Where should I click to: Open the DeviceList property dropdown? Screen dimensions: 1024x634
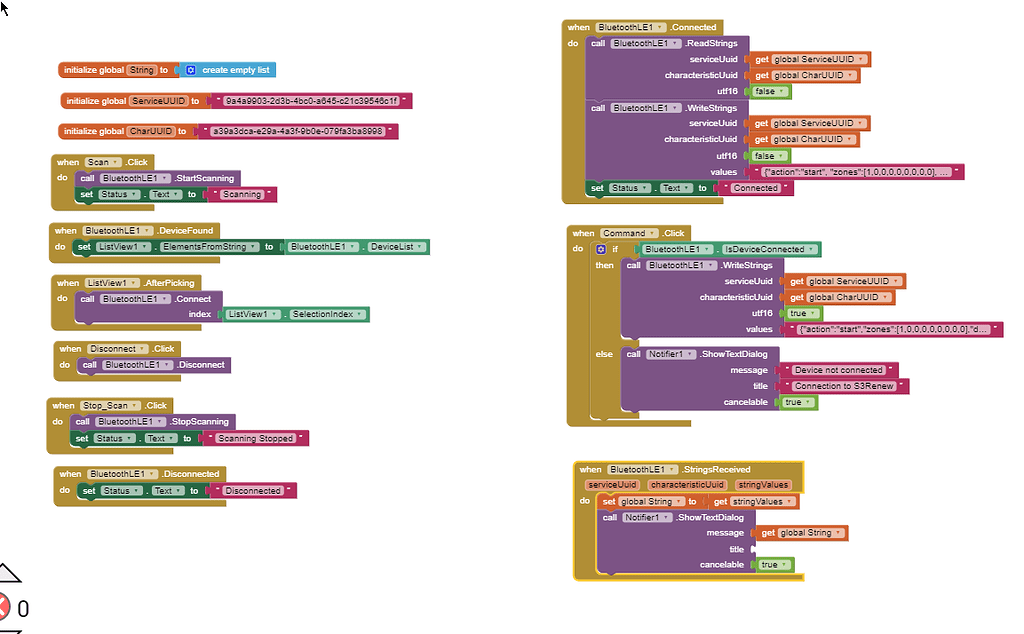[x=395, y=247]
